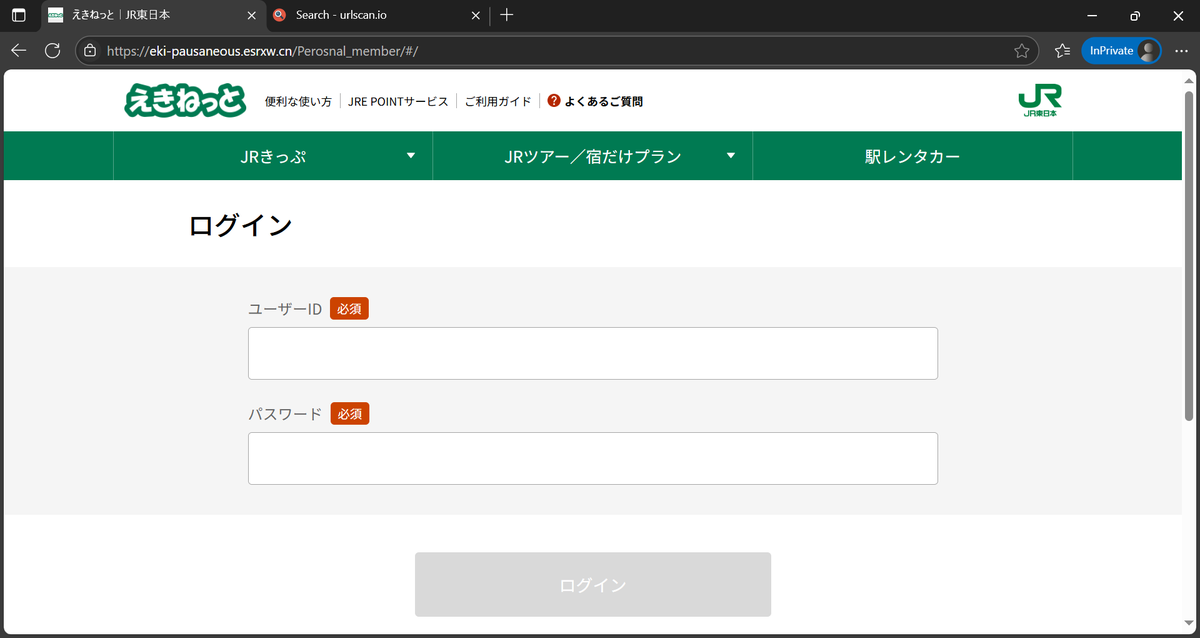Open browser settings ellipsis menu
Screen dimensions: 1200x638
1181,50
